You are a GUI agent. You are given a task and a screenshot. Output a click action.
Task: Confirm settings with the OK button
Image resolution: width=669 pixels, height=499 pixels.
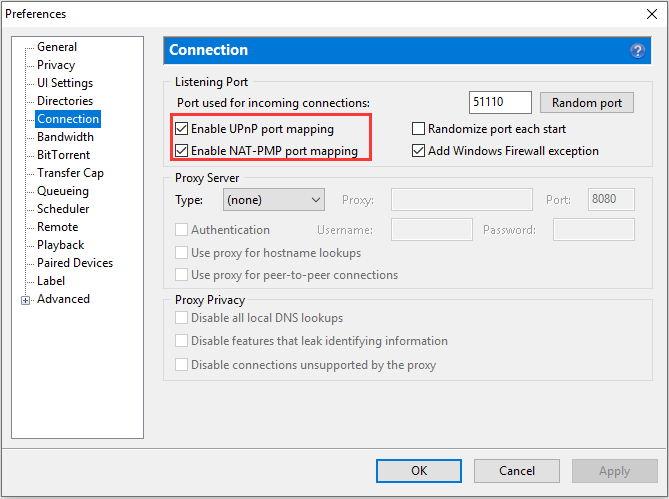419,471
